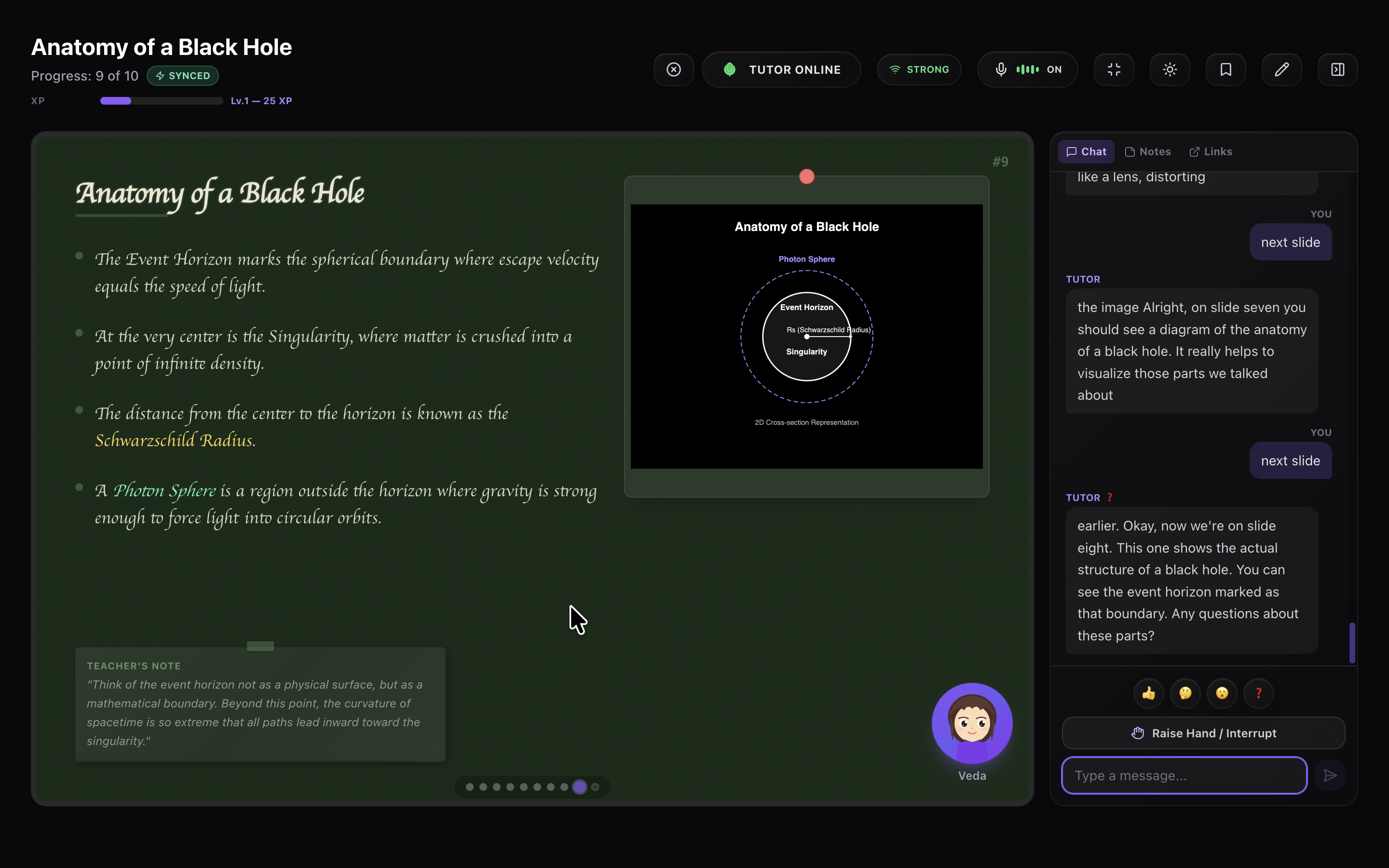The width and height of the screenshot is (1389, 868).
Task: Select the first slide navigation dot
Action: (469, 787)
